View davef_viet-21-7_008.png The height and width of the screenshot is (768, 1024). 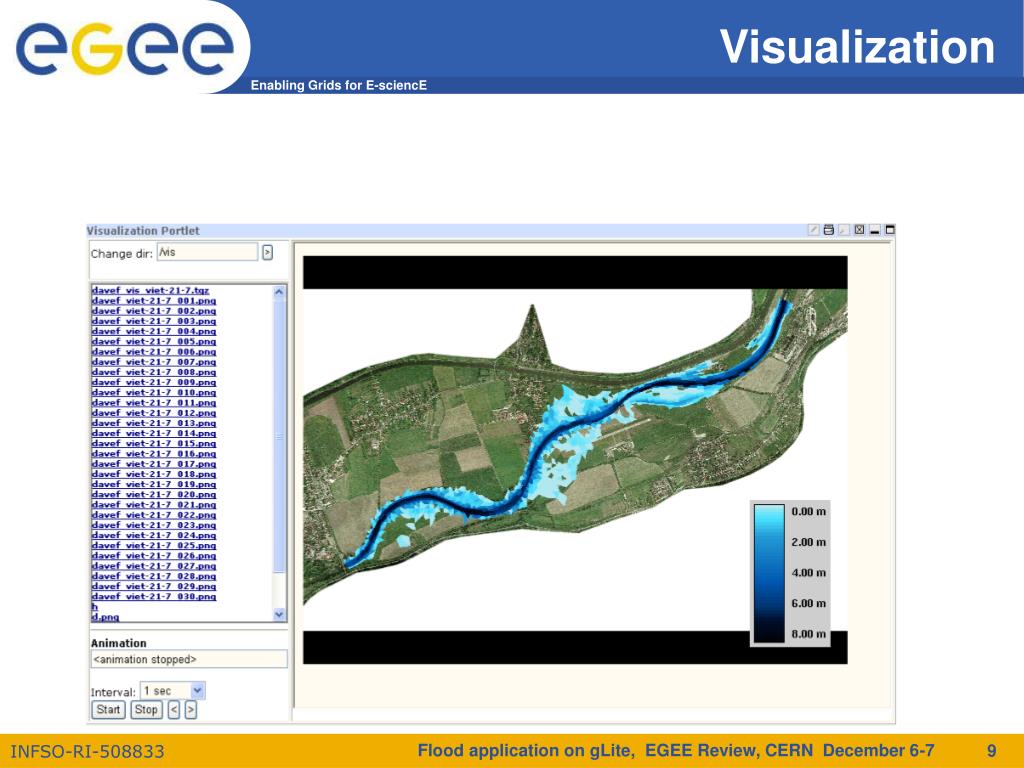pyautogui.click(x=153, y=372)
